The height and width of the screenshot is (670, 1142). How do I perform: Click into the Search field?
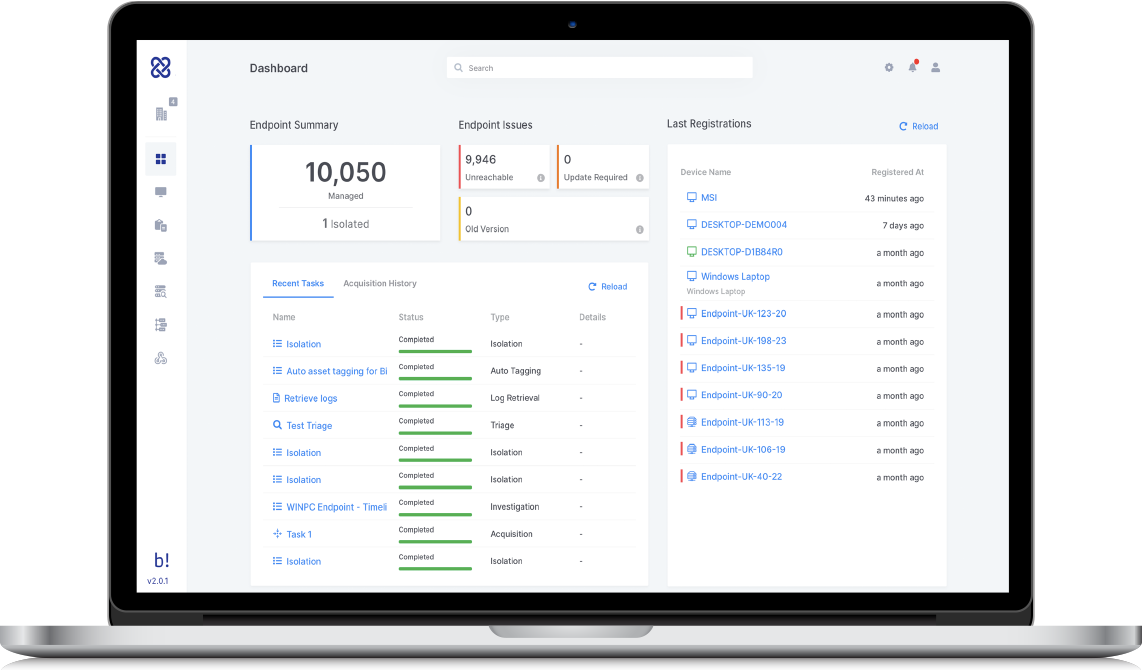click(x=600, y=68)
